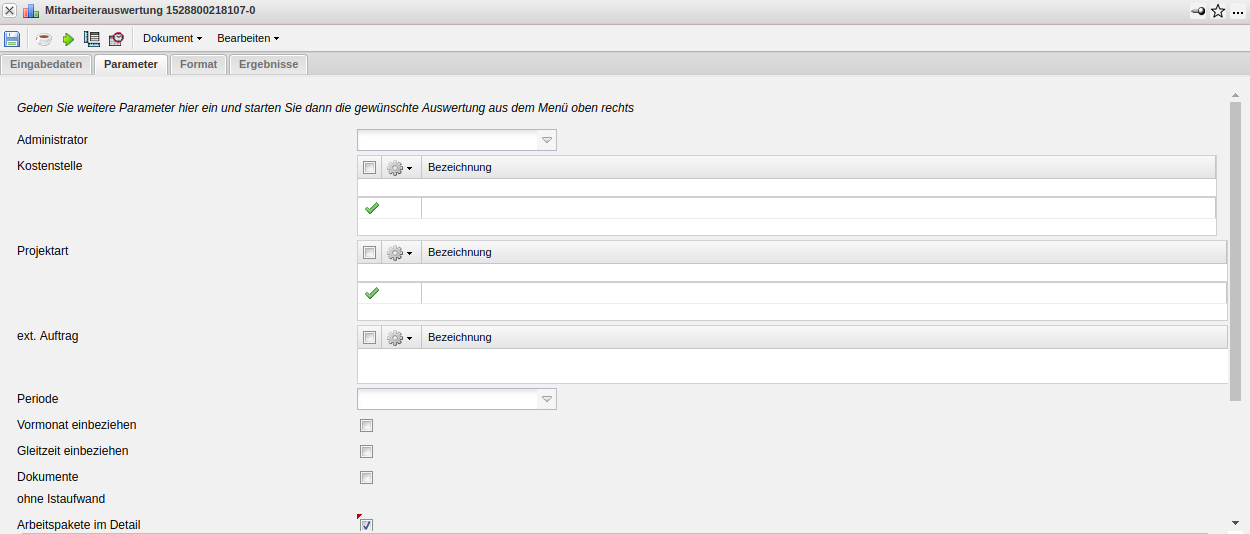
Task: Switch to the Ergebnisse tab
Action: [x=268, y=64]
